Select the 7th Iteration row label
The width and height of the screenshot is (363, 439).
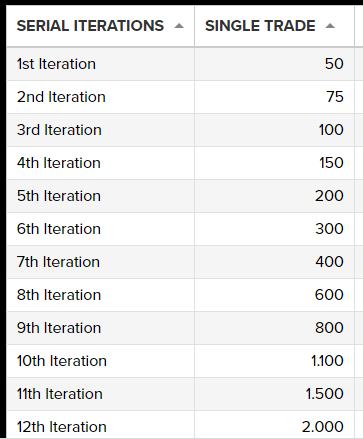tap(58, 262)
